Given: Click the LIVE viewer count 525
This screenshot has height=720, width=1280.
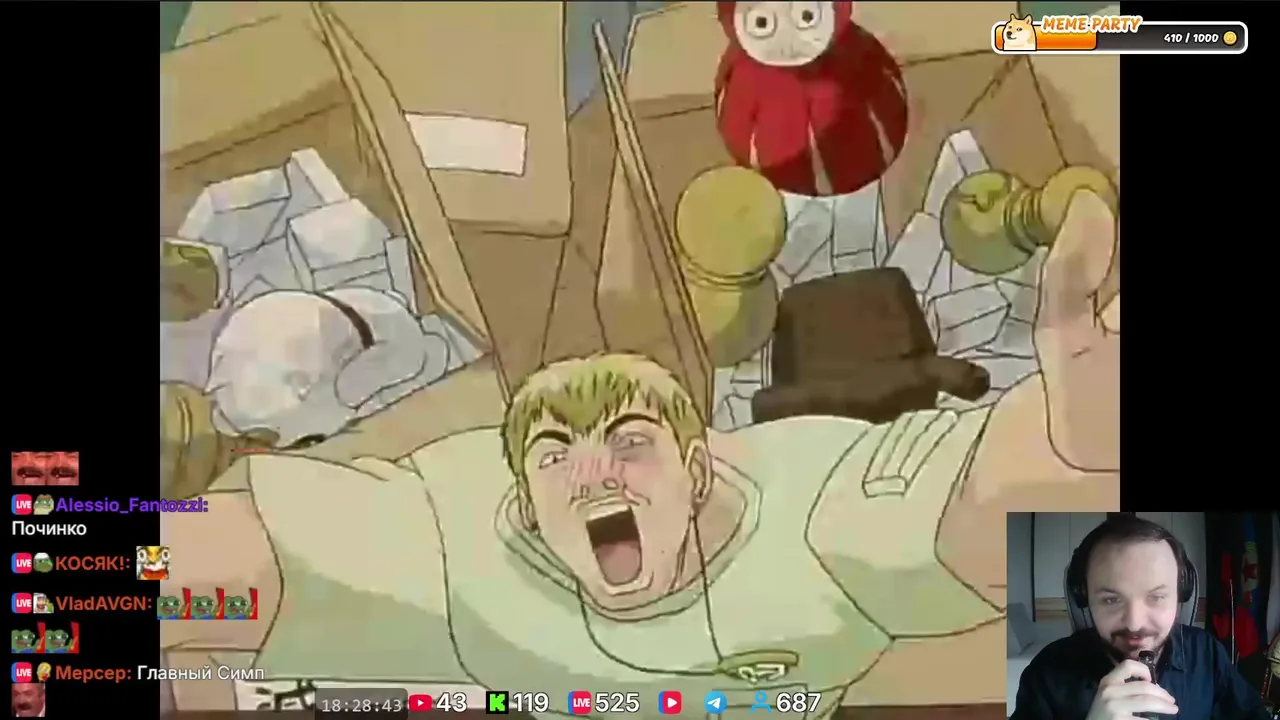Looking at the screenshot, I should pos(618,703).
